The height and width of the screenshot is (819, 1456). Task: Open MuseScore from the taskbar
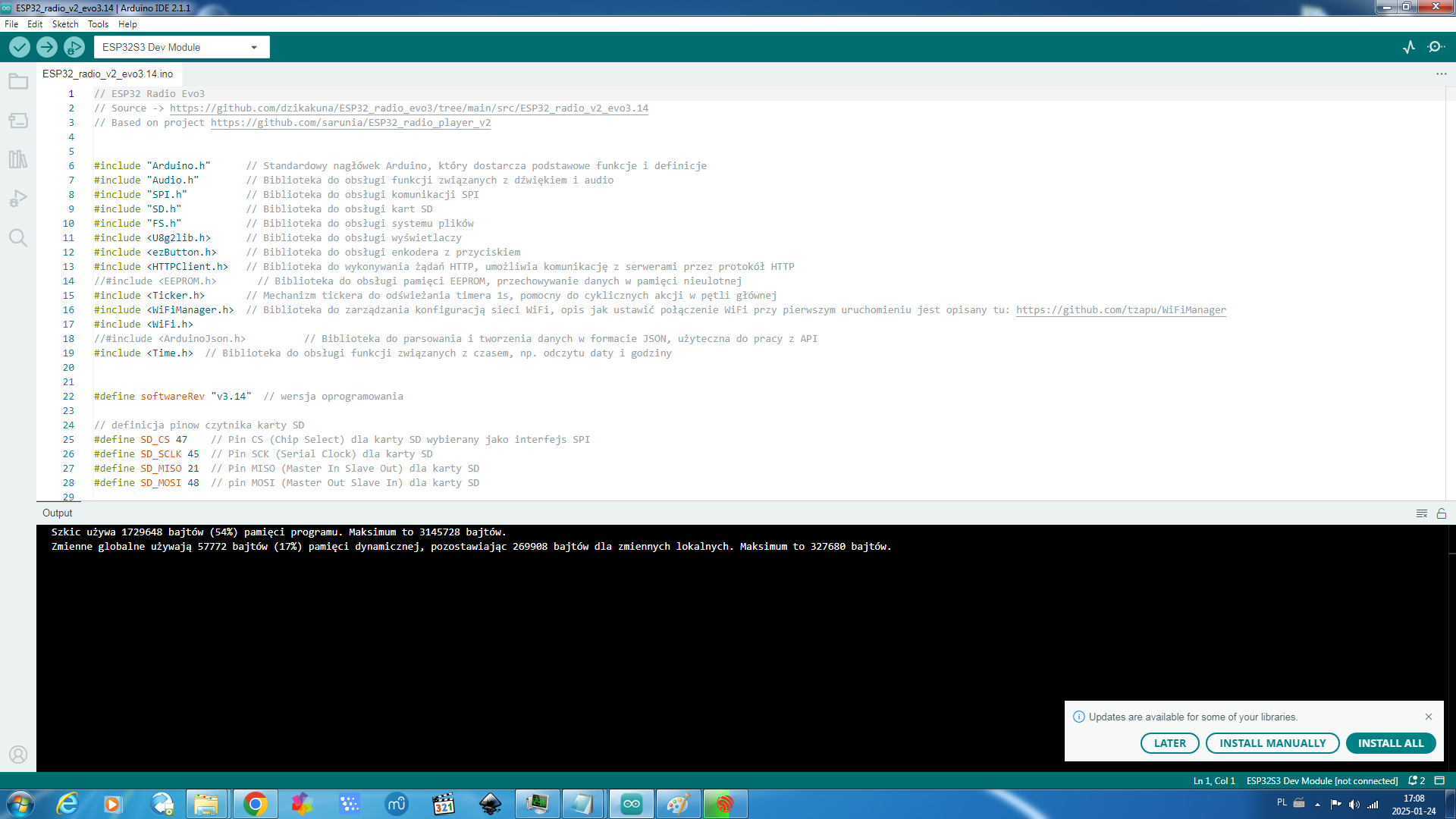click(397, 804)
